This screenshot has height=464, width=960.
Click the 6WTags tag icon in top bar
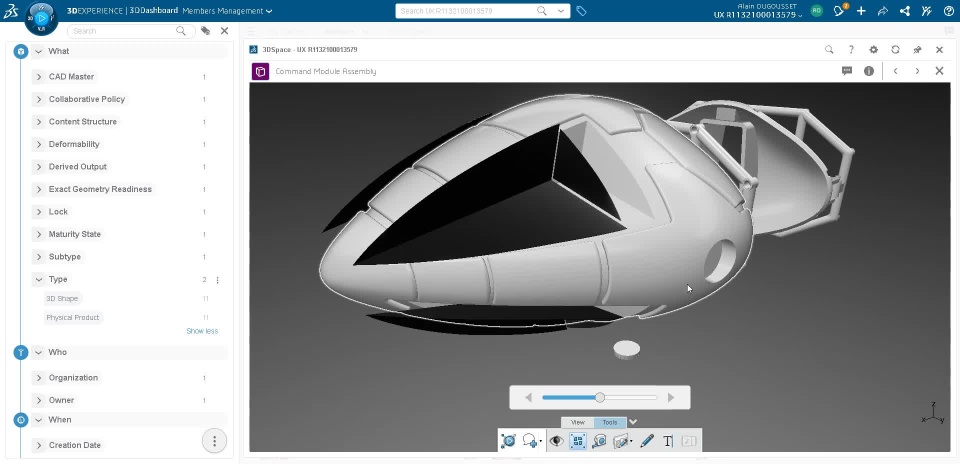tap(582, 11)
